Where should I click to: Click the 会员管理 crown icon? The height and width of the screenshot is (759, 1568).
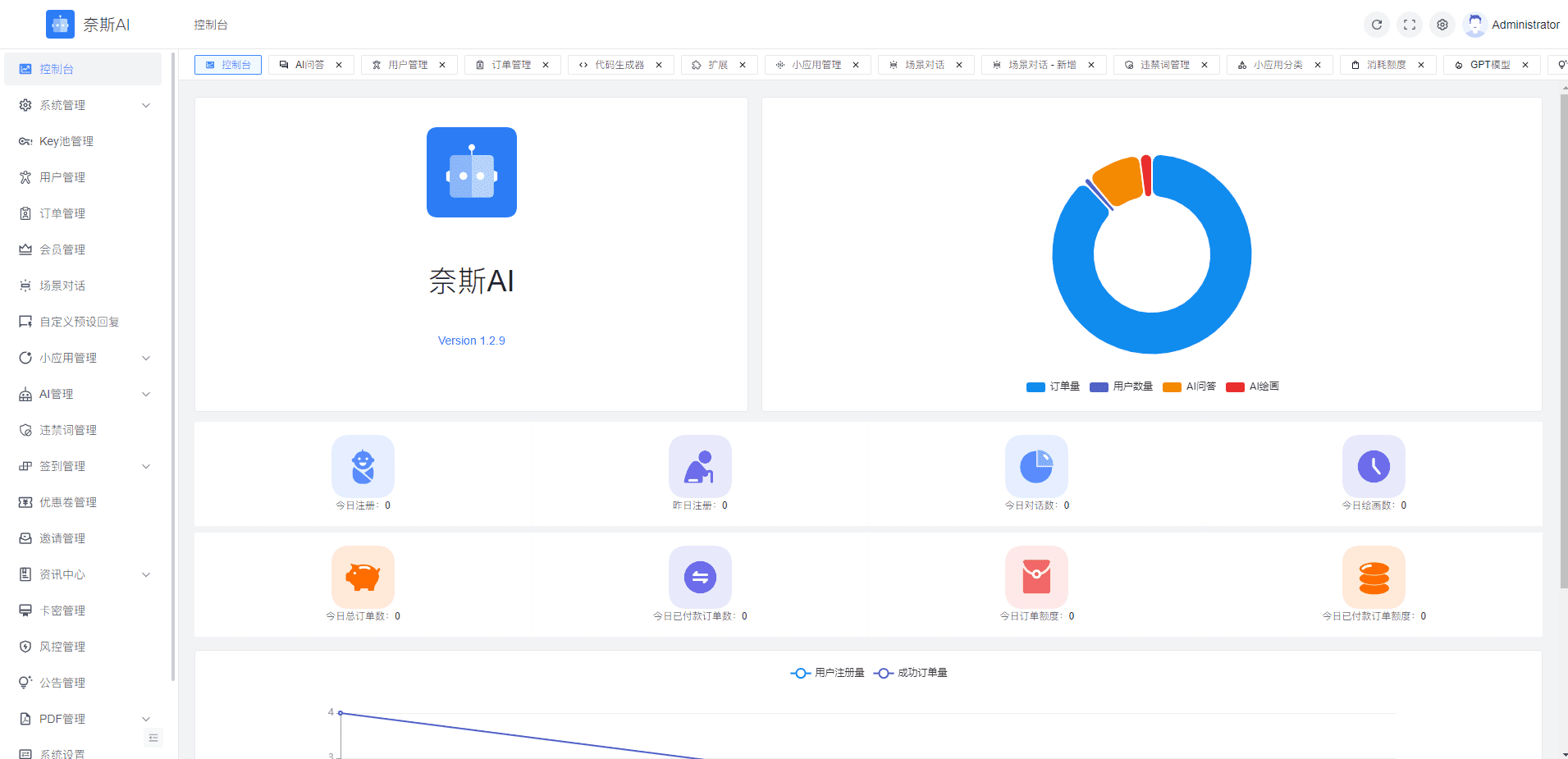pyautogui.click(x=25, y=249)
